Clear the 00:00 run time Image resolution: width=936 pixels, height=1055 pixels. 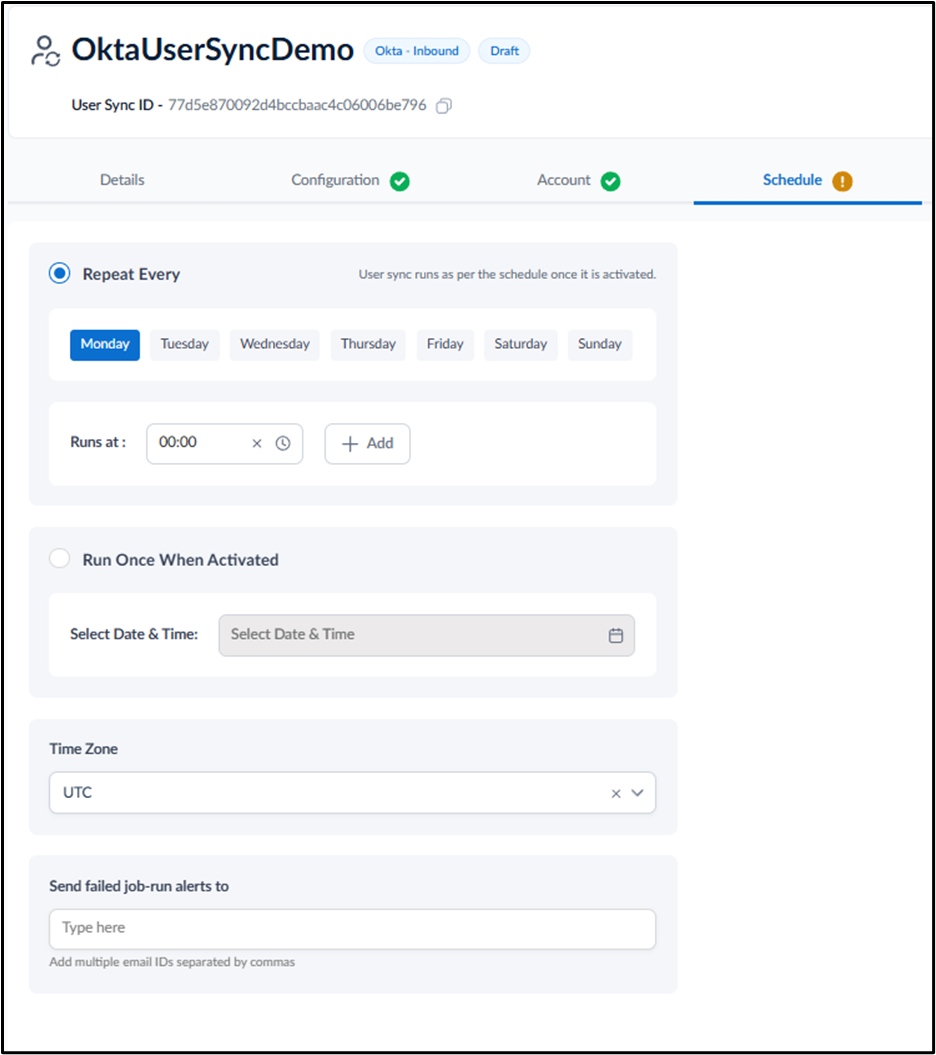click(x=257, y=443)
